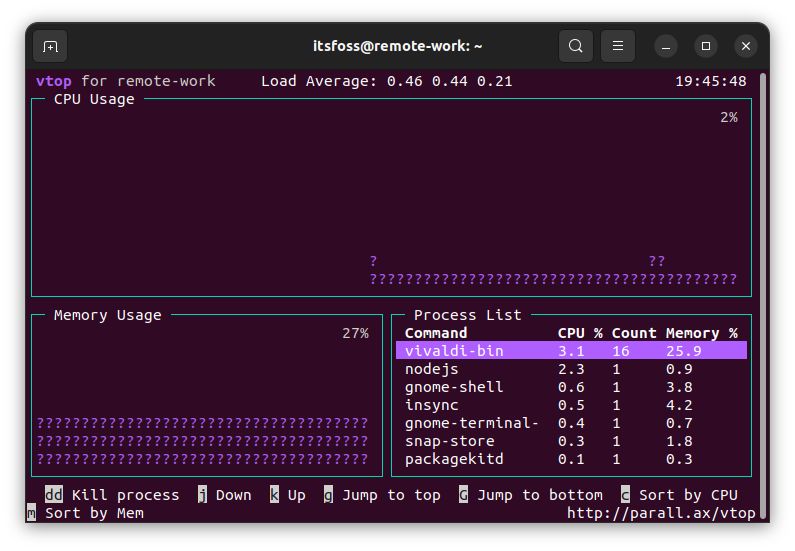Click the 2% CPU usage value
Screen dimensions: 795x551
(729, 118)
